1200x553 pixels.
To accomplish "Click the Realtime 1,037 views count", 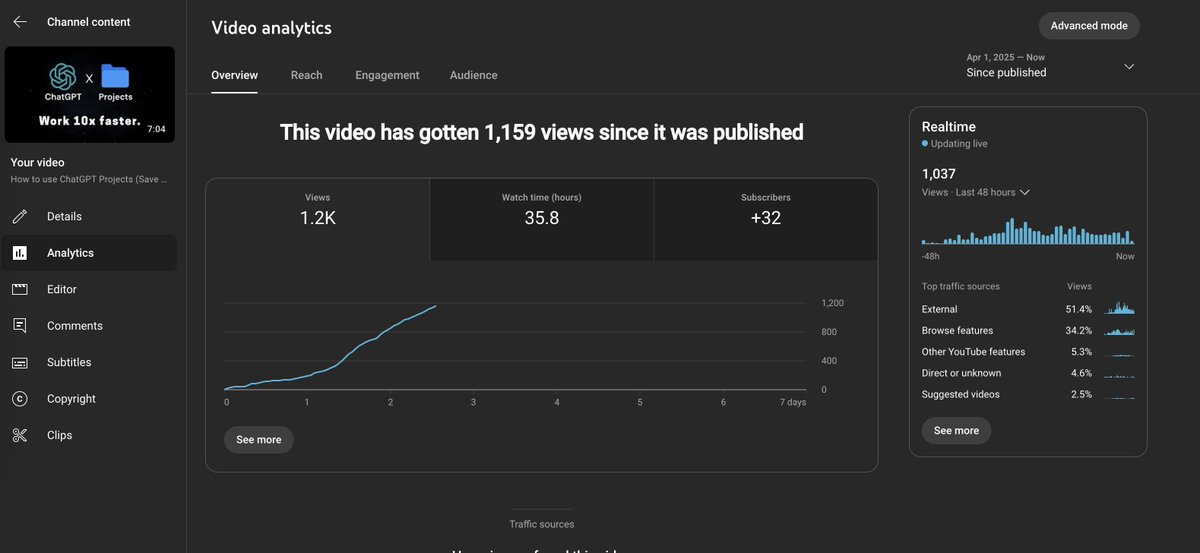I will tap(939, 173).
